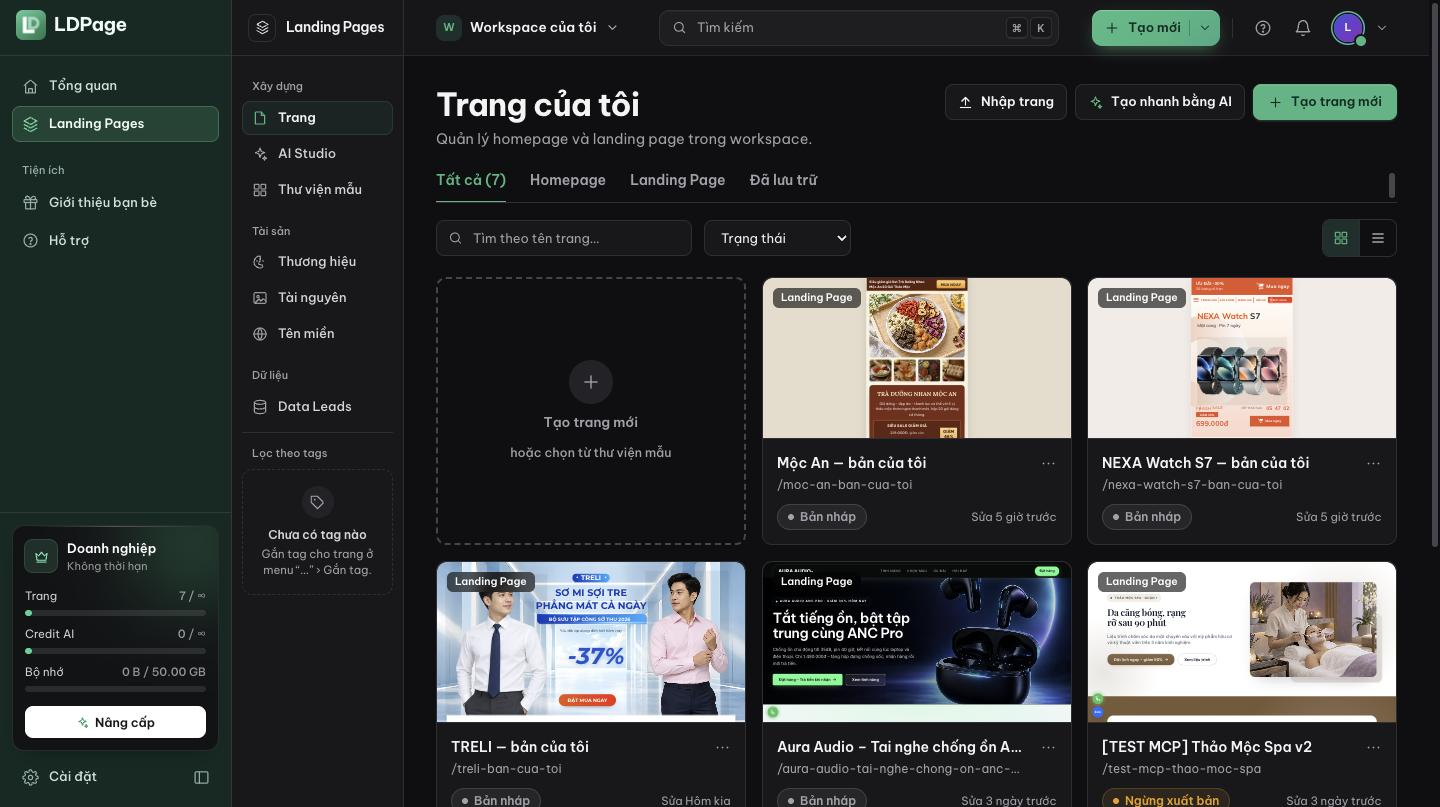Screen dimensions: 1440x807
Task: Switch to the Landing Page tab
Action: [677, 180]
